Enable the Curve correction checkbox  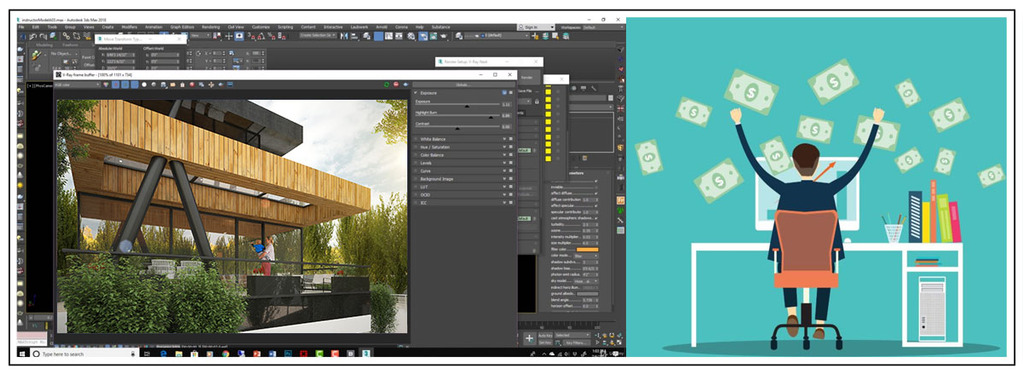pos(415,171)
